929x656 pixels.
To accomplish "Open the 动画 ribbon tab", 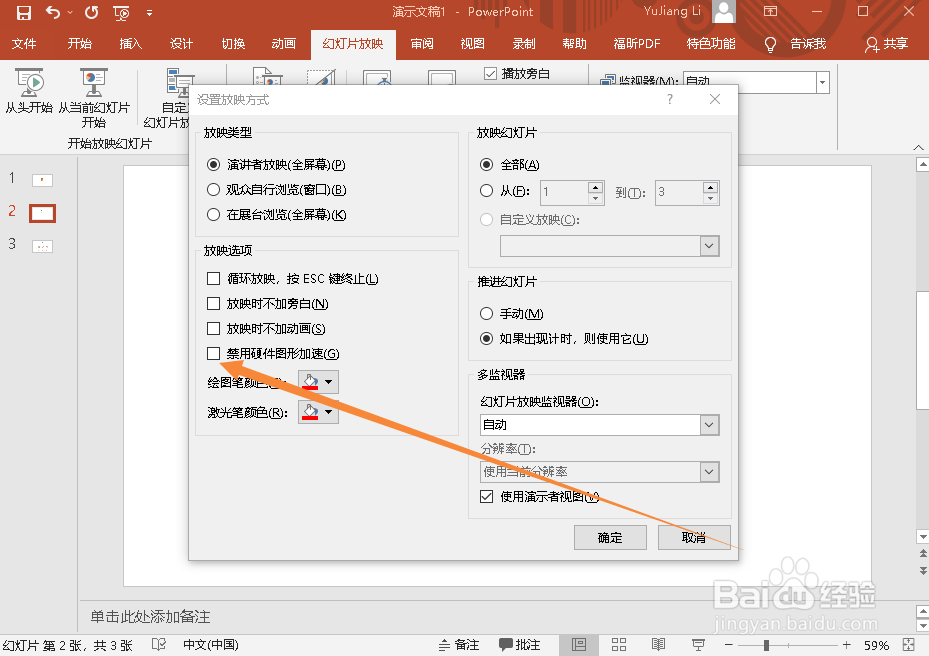I will pos(283,44).
